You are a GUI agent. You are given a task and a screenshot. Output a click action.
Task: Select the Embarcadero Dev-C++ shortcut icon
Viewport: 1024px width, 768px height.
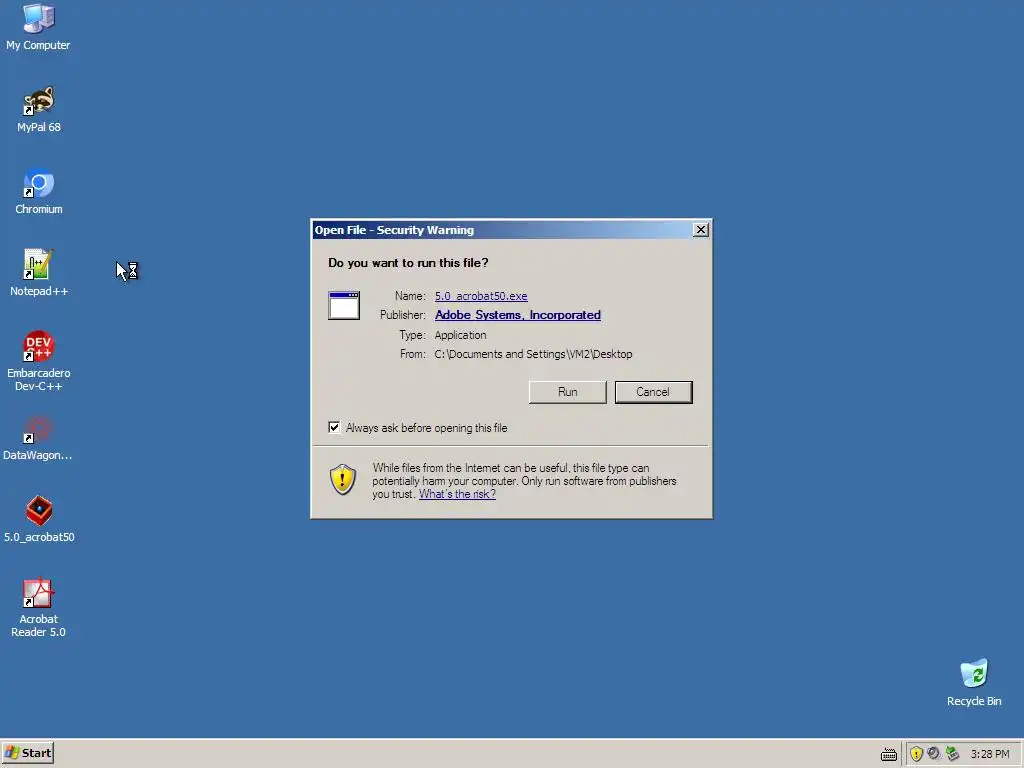[39, 361]
